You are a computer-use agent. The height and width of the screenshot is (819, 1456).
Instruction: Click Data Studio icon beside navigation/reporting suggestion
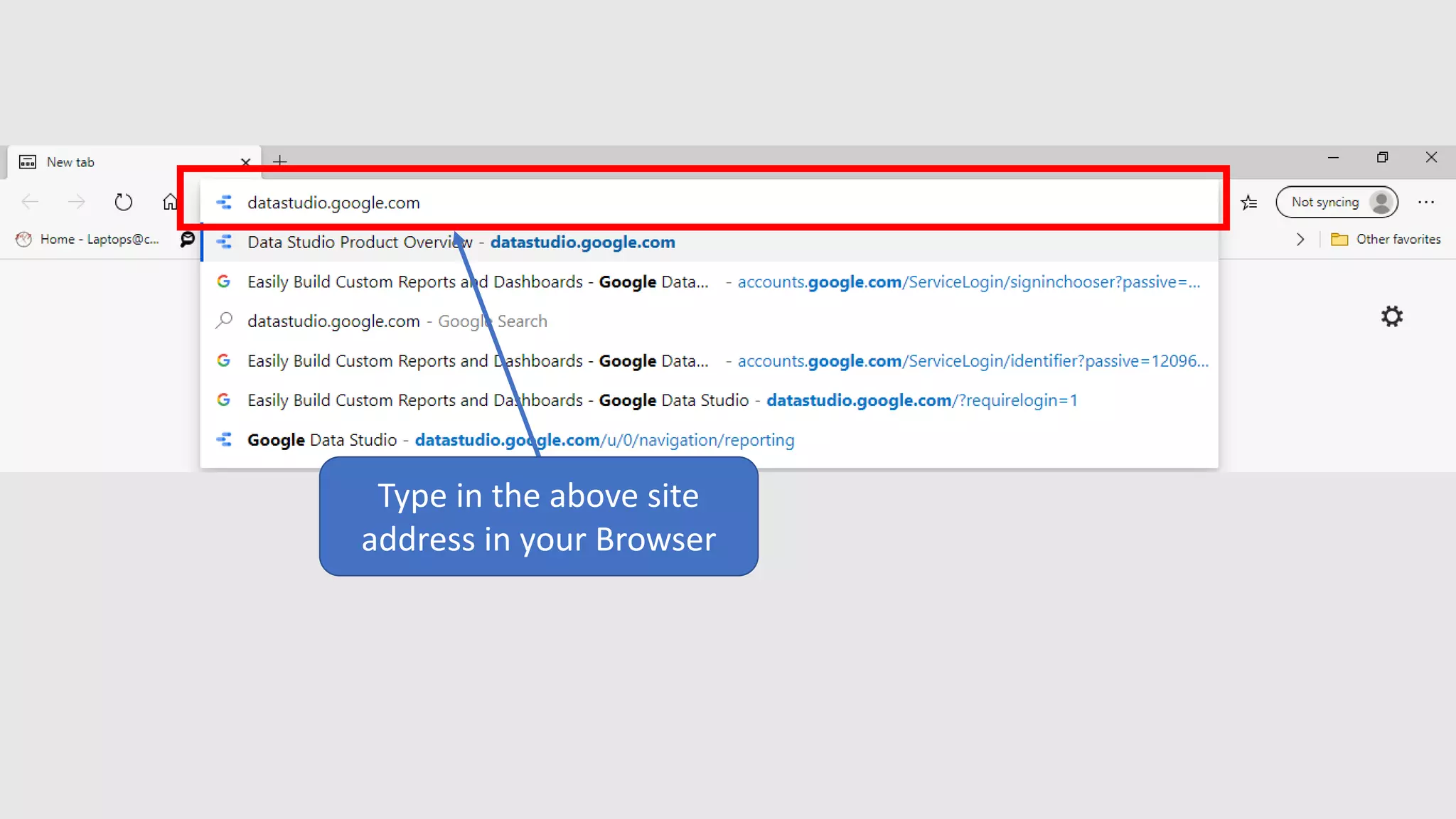pos(224,440)
